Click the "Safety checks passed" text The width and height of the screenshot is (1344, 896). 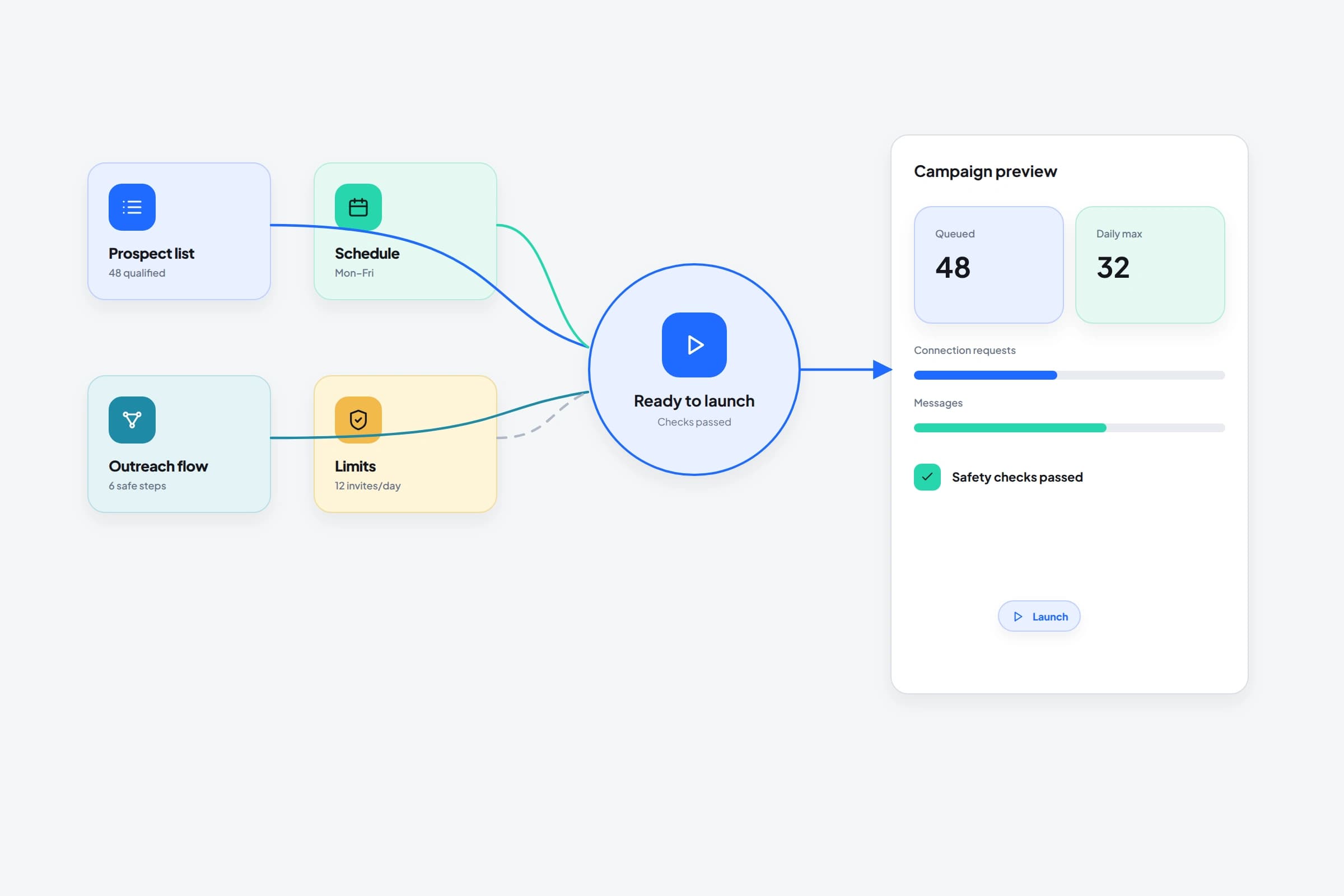coord(1017,477)
